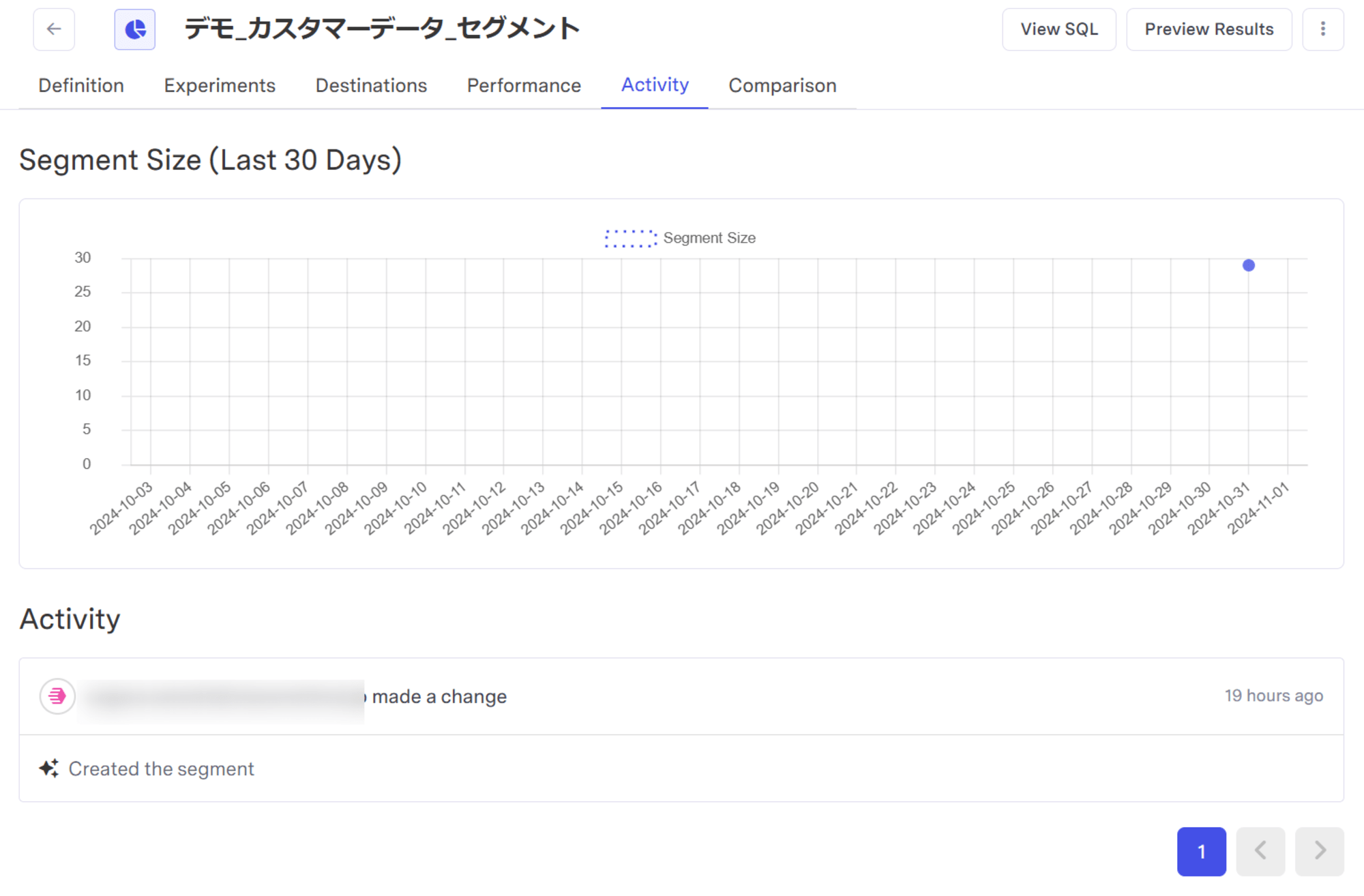This screenshot has width=1364, height=896.
Task: Go back with the left arrow button
Action: [x=54, y=29]
